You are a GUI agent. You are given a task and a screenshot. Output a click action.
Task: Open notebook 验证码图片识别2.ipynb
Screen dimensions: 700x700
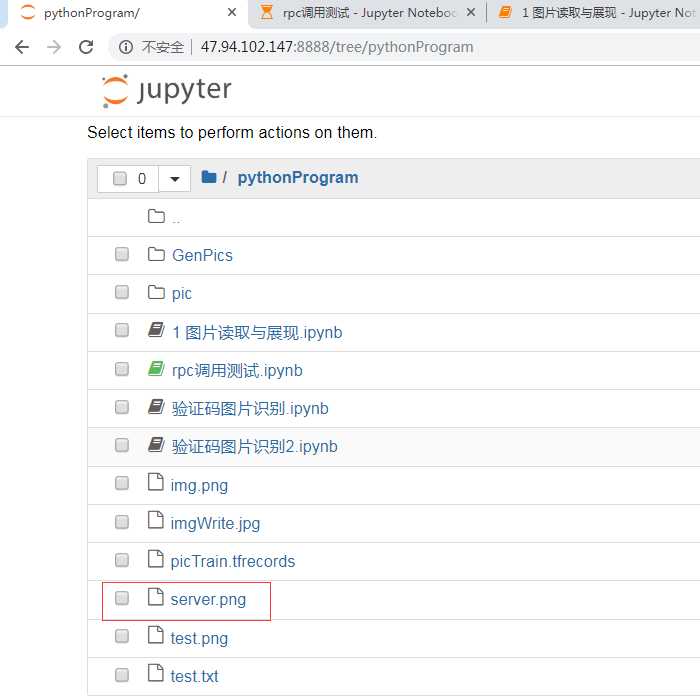click(x=255, y=446)
